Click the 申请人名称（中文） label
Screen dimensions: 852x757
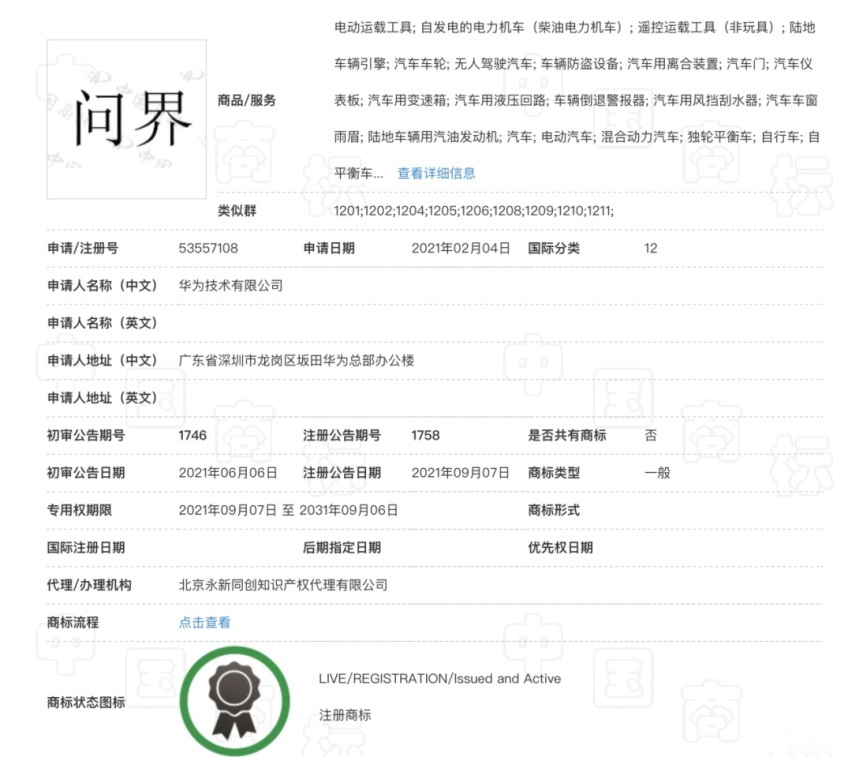(x=102, y=286)
